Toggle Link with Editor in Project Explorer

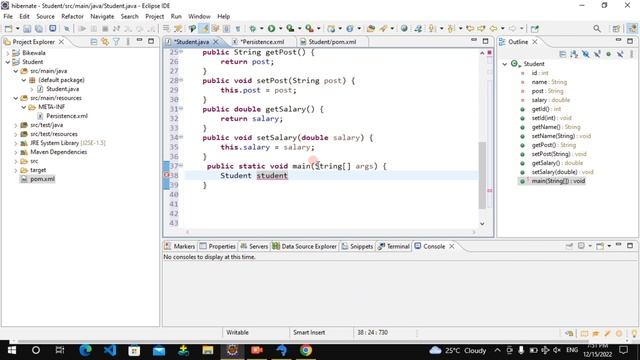[x=105, y=42]
